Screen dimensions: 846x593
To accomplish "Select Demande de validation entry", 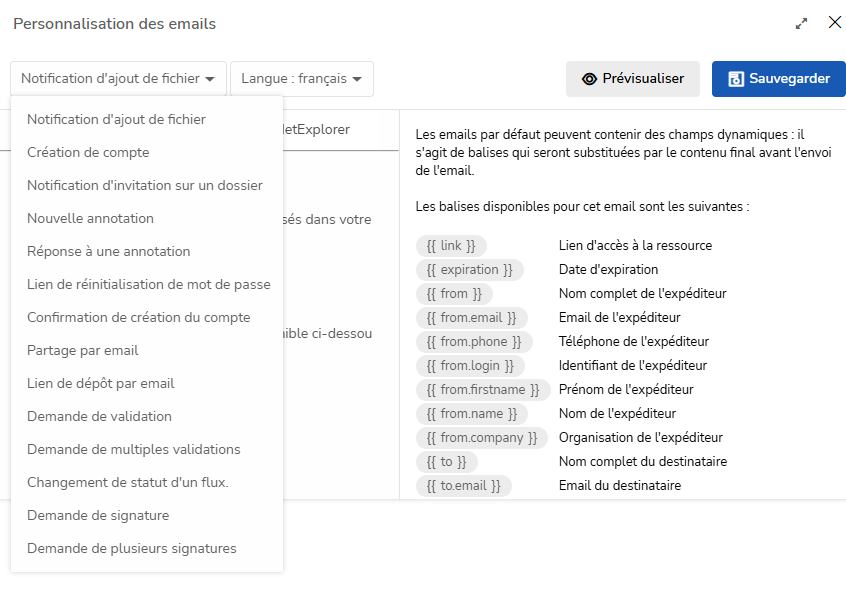I will (x=99, y=417).
